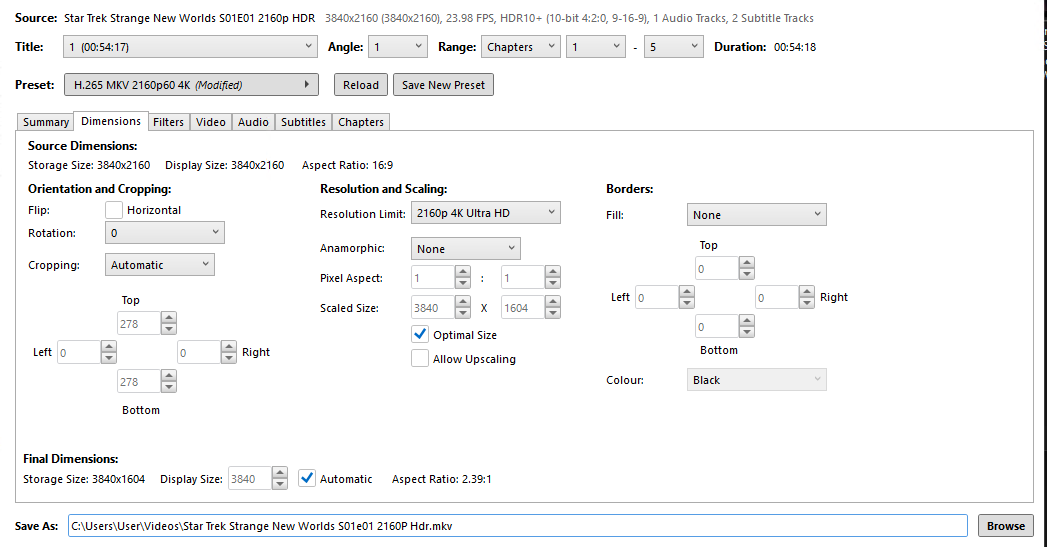Increase the Top cropping value
Screen dimensions: 1047x547
[168, 318]
